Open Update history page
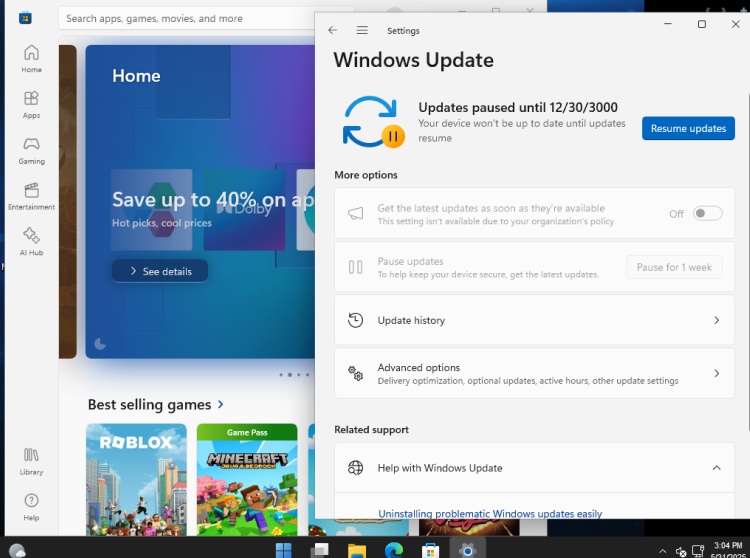The height and width of the screenshot is (558, 750). tap(534, 320)
